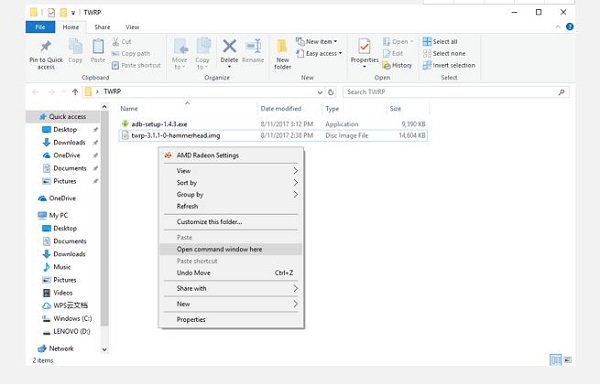Open Music folder under My PC

tap(57, 267)
